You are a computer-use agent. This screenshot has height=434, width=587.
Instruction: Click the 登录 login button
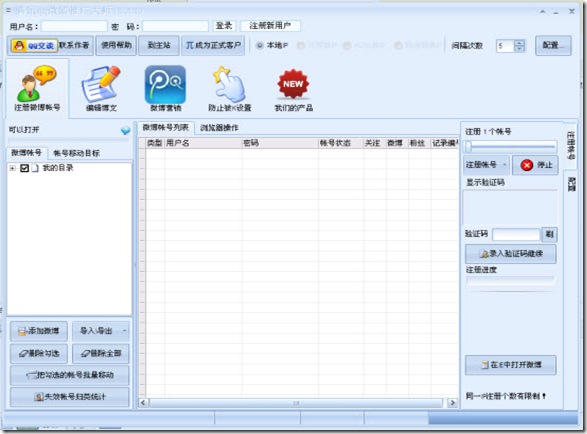(224, 26)
